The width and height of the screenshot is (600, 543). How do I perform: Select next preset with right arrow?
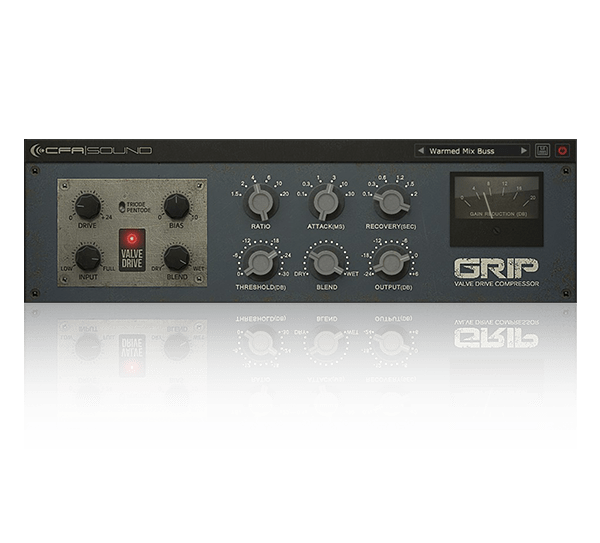pyautogui.click(x=522, y=152)
